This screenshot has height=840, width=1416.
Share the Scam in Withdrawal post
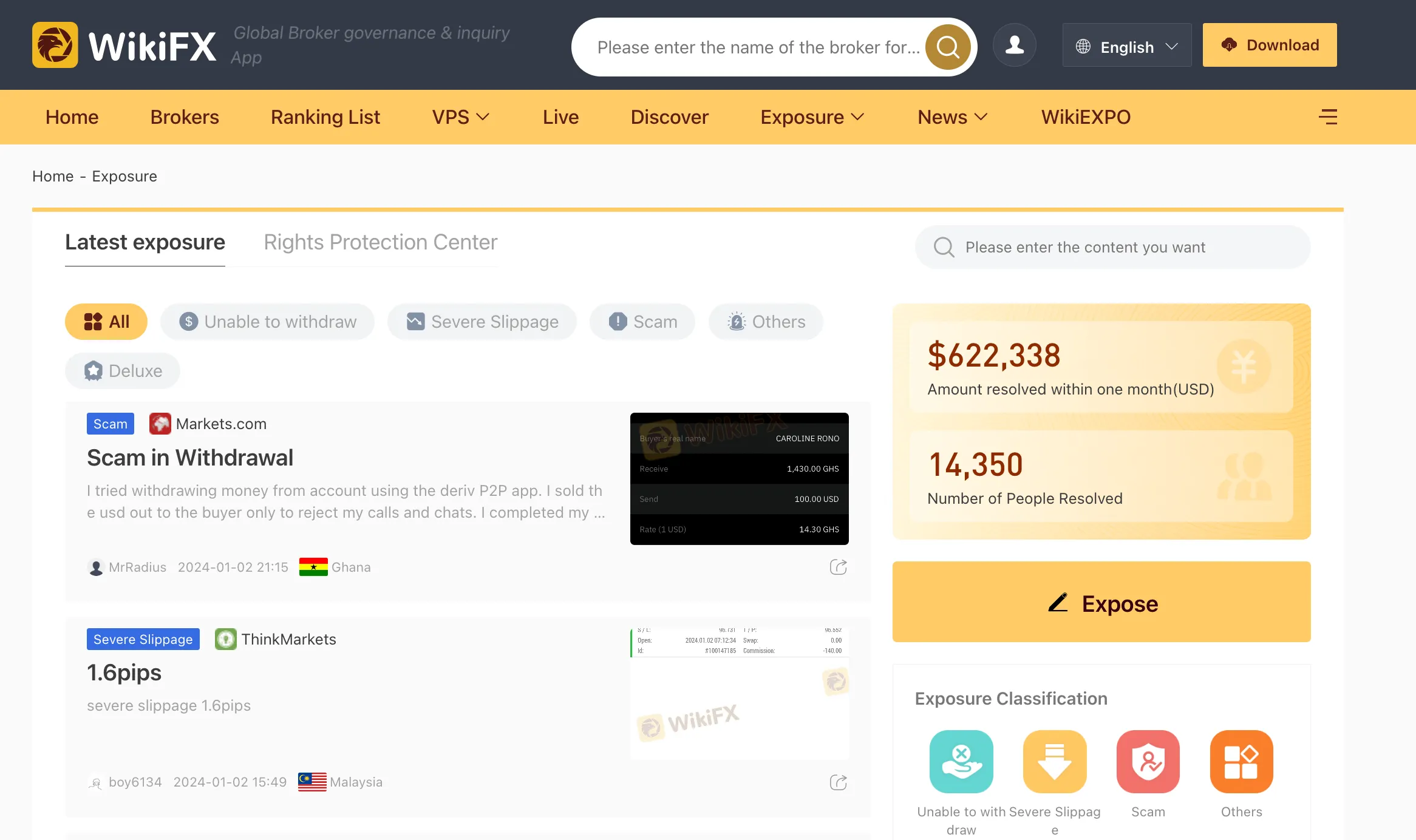click(838, 567)
